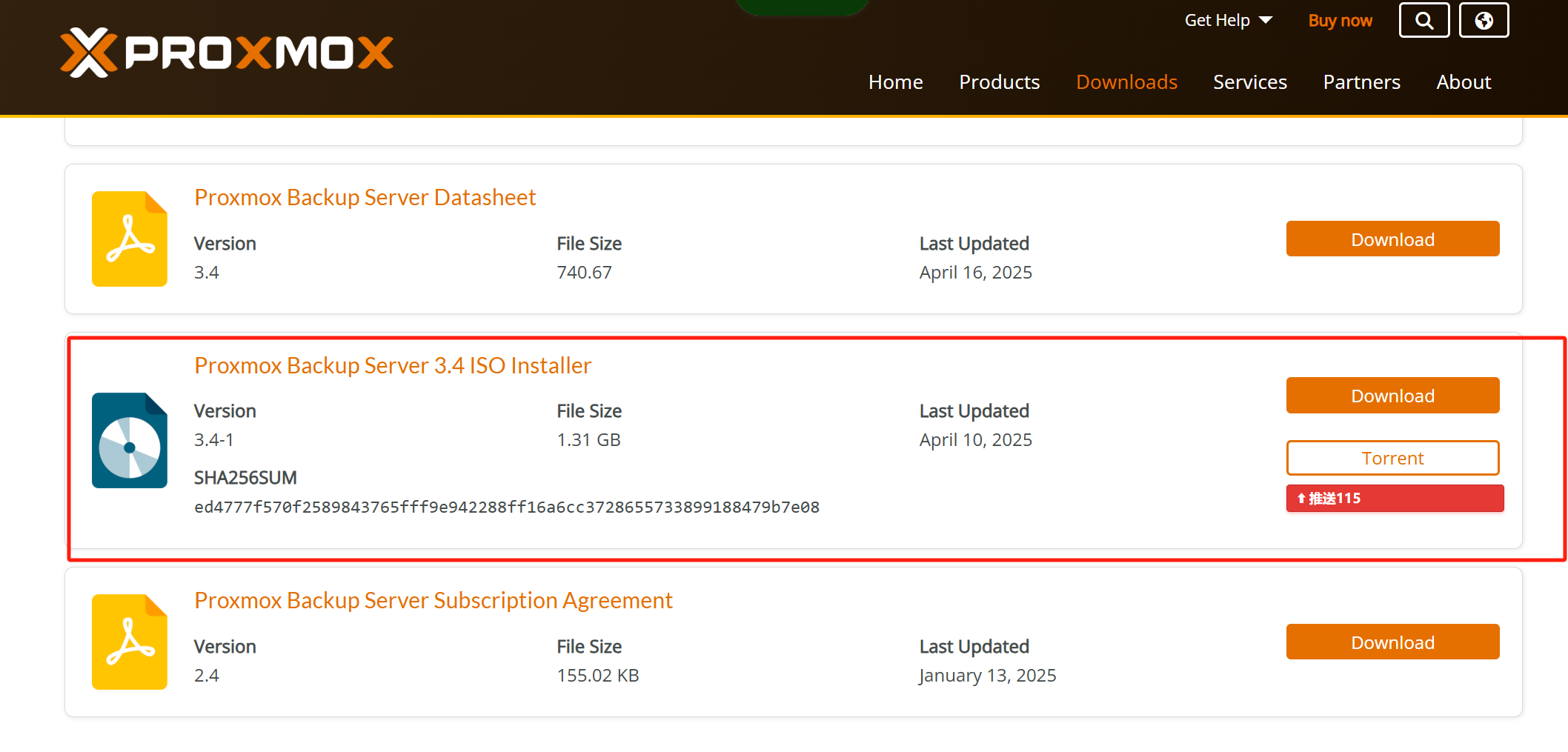Click the Proxmox logo in header

click(227, 53)
